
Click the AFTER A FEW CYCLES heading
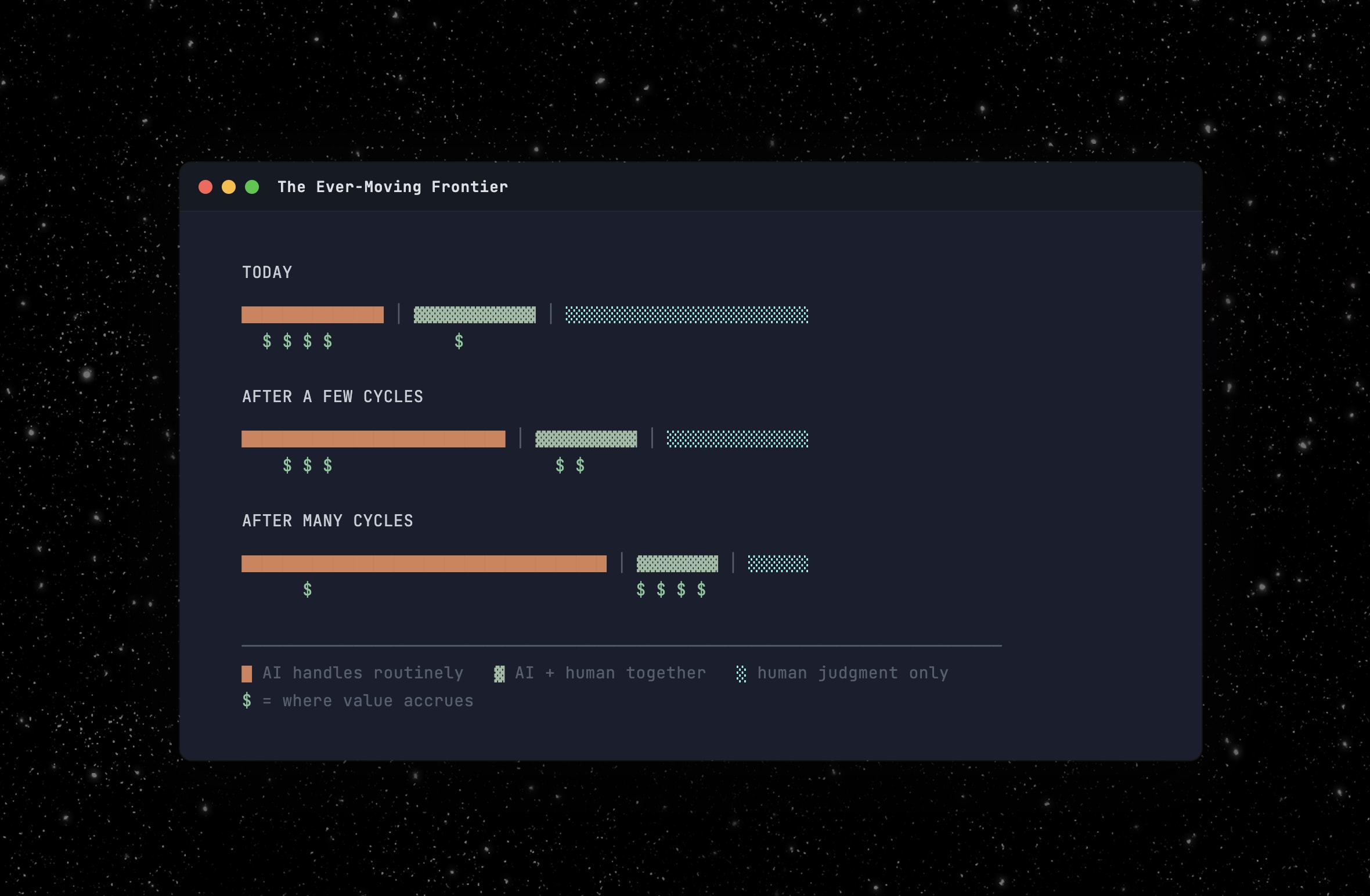click(x=333, y=397)
